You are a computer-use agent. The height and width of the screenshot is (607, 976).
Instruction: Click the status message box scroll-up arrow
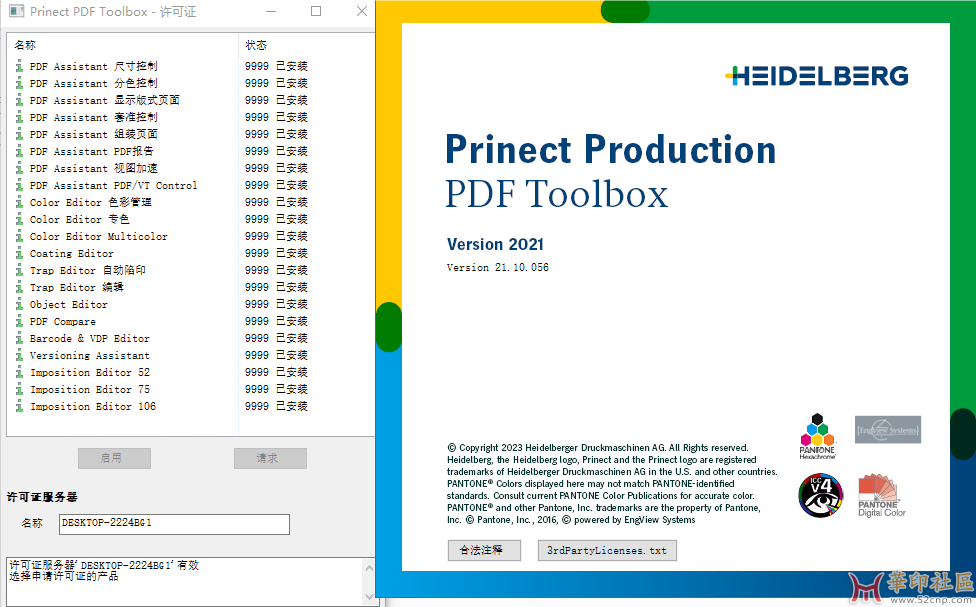(369, 568)
